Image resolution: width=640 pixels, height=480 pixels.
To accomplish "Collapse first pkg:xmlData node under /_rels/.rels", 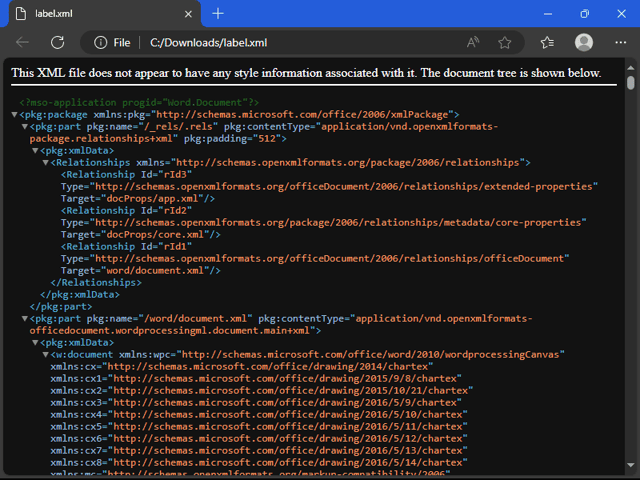I will pyautogui.click(x=35, y=151).
